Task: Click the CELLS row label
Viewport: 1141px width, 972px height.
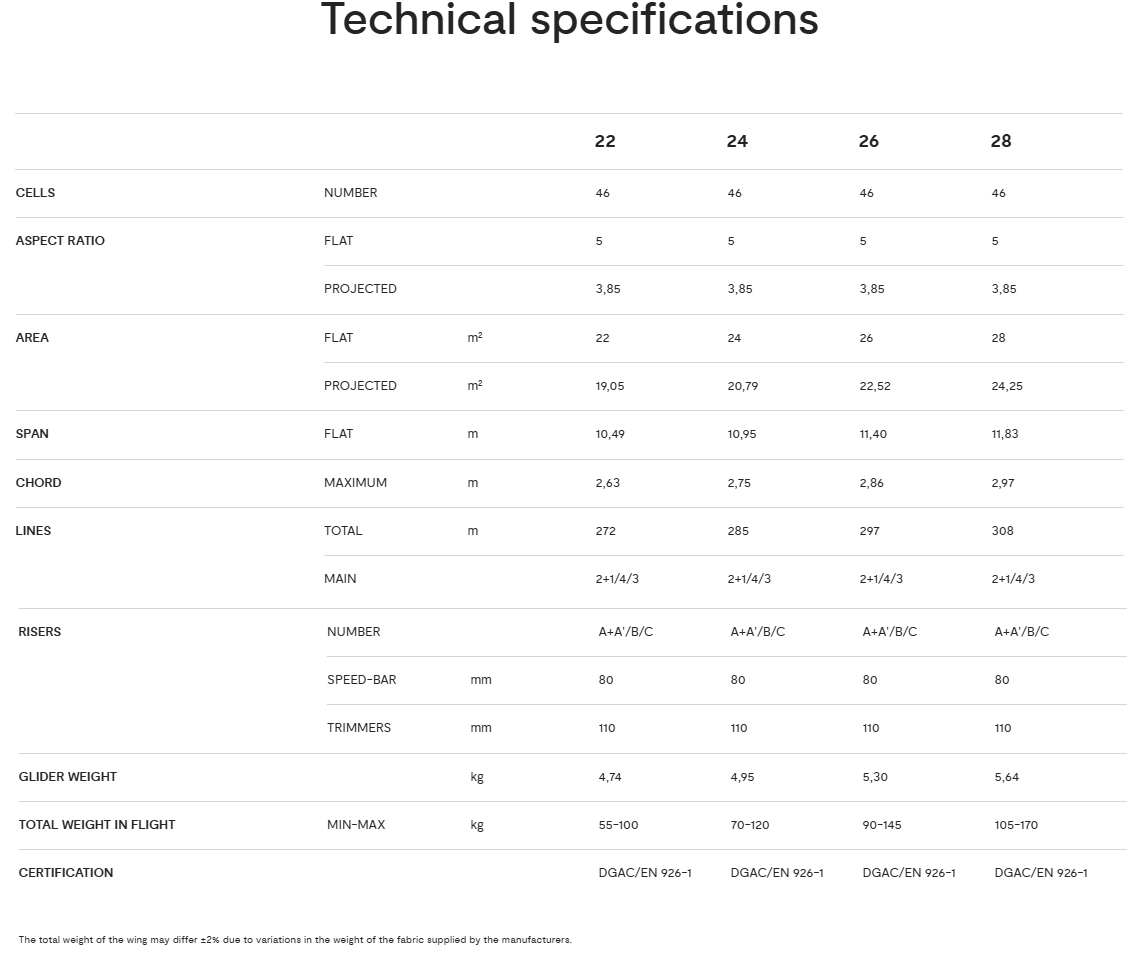Action: click(36, 193)
